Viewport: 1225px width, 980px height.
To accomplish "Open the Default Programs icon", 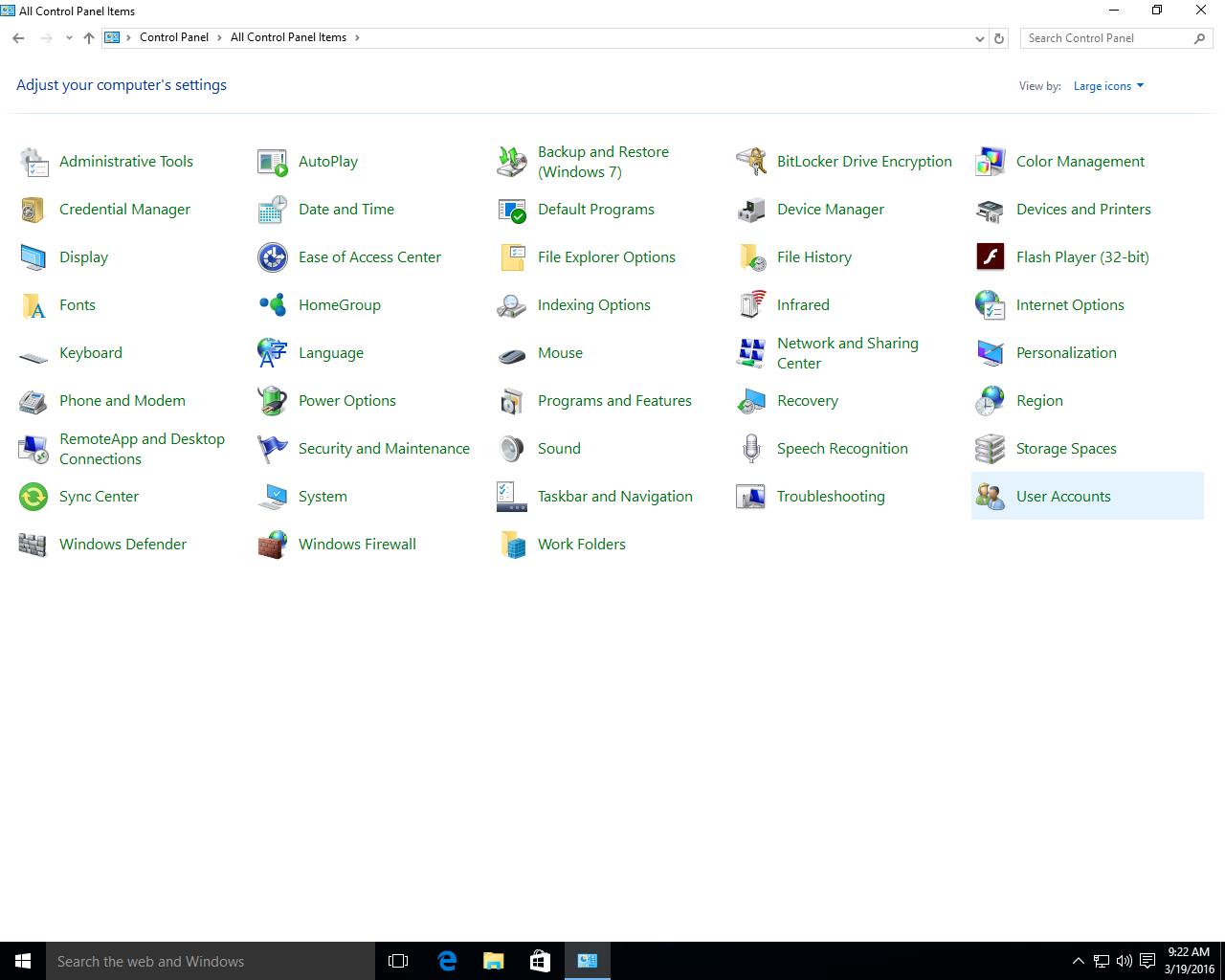I will pyautogui.click(x=512, y=210).
